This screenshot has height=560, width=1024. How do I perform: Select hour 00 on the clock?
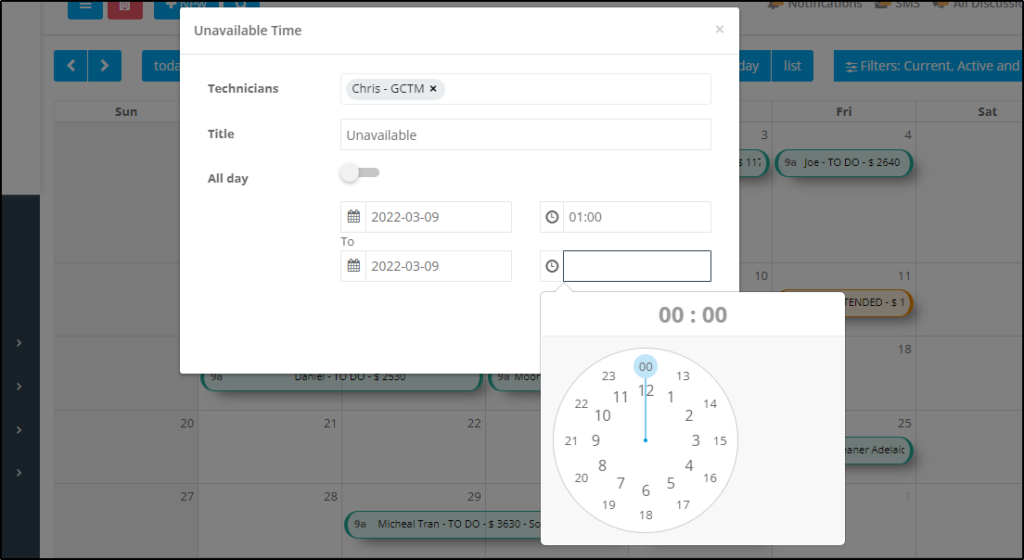coord(645,366)
